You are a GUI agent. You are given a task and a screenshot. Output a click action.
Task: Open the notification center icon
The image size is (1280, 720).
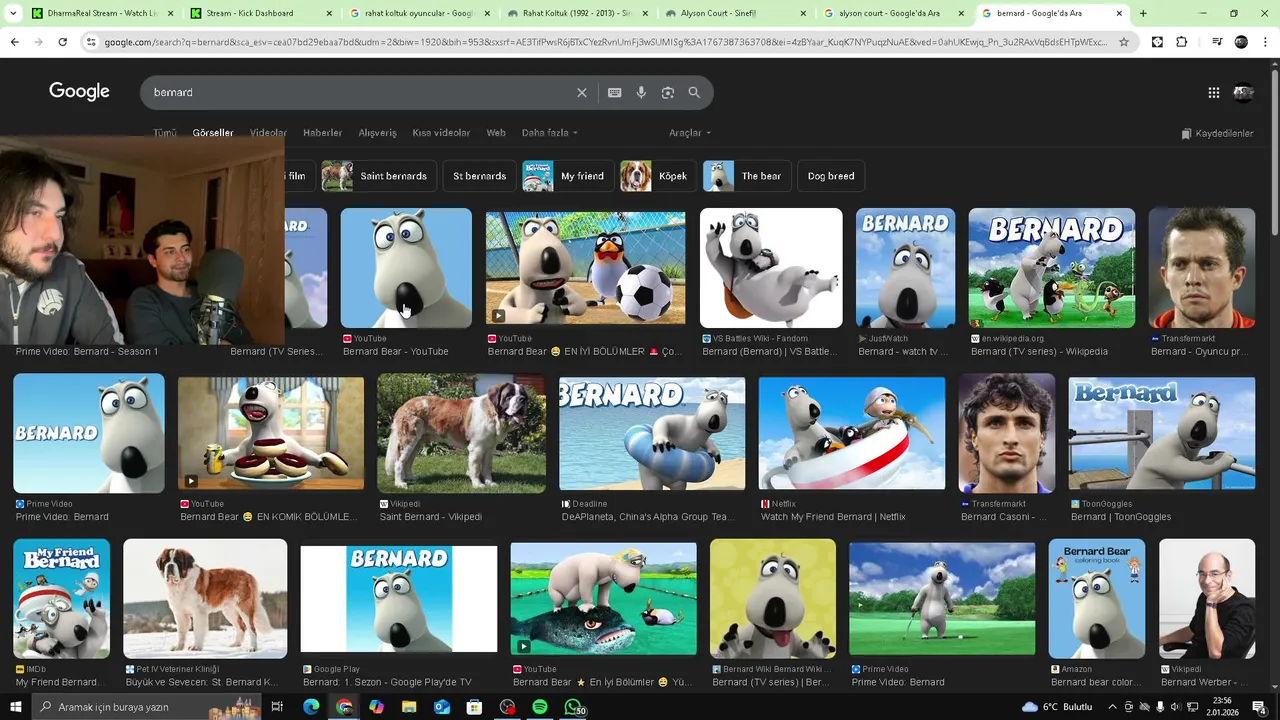click(x=1259, y=707)
